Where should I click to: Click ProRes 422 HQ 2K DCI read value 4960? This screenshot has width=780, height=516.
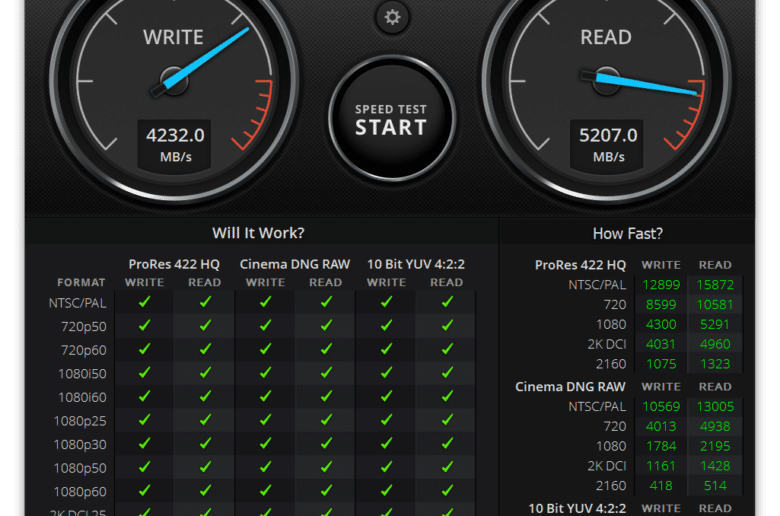click(715, 344)
